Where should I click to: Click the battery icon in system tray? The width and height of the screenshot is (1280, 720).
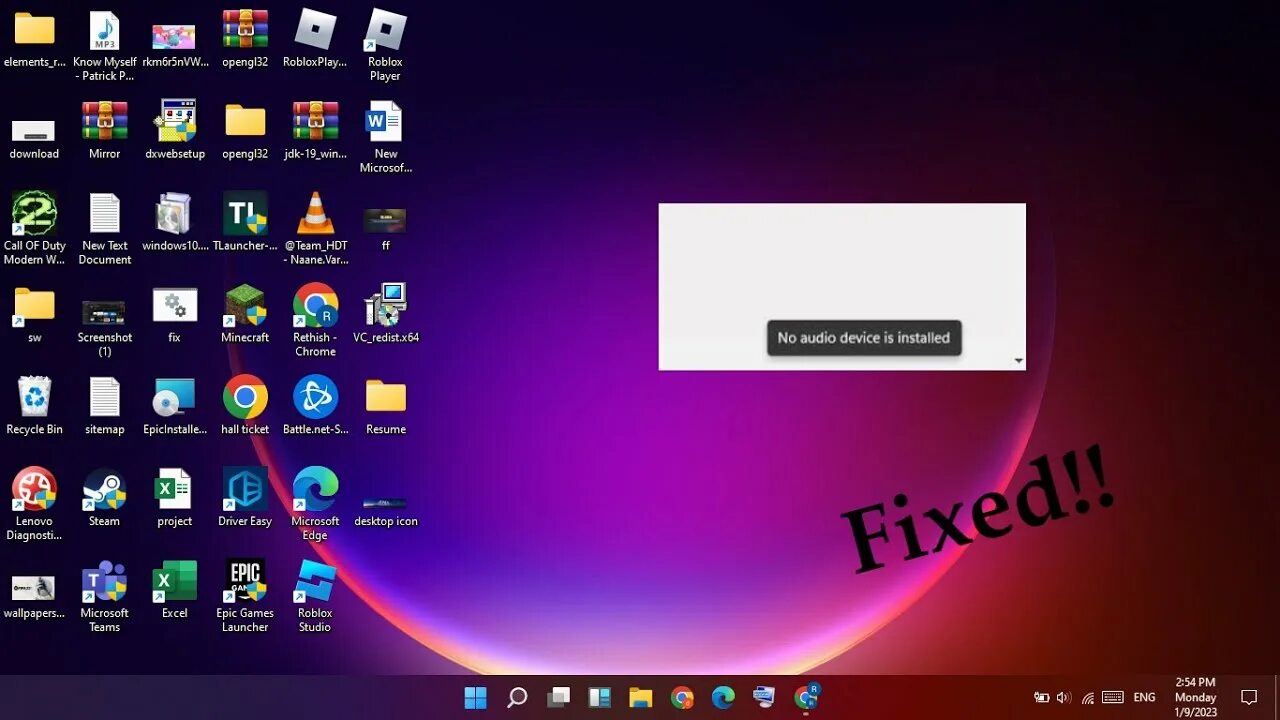[1041, 697]
